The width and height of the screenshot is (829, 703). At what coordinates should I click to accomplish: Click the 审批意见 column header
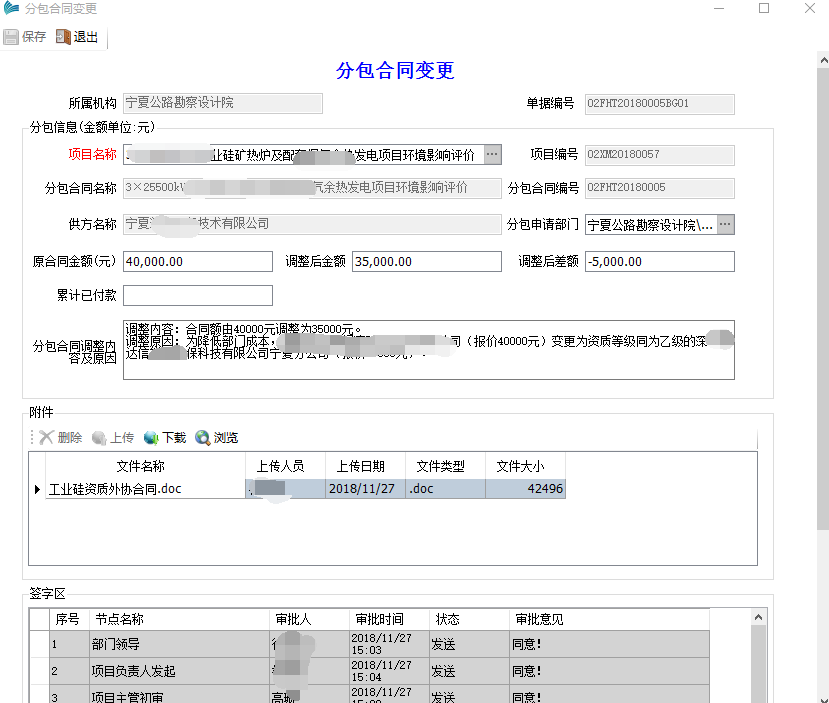(x=609, y=619)
